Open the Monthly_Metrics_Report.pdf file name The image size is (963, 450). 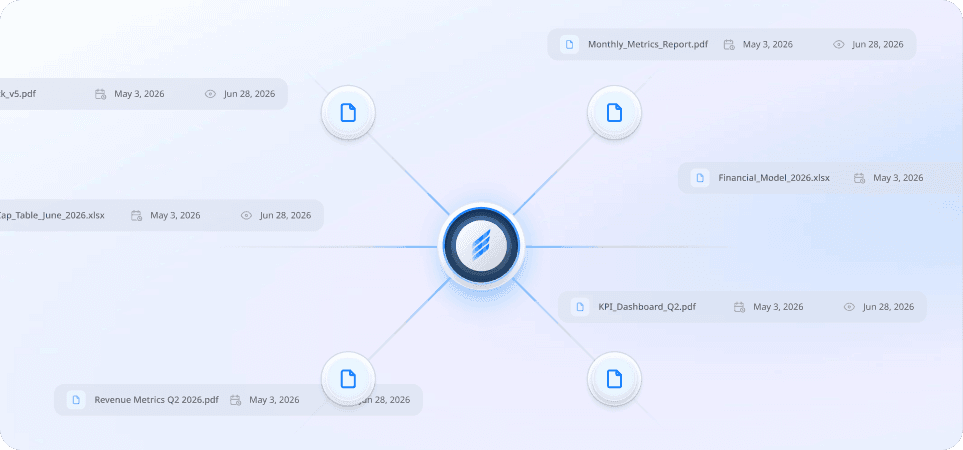648,44
